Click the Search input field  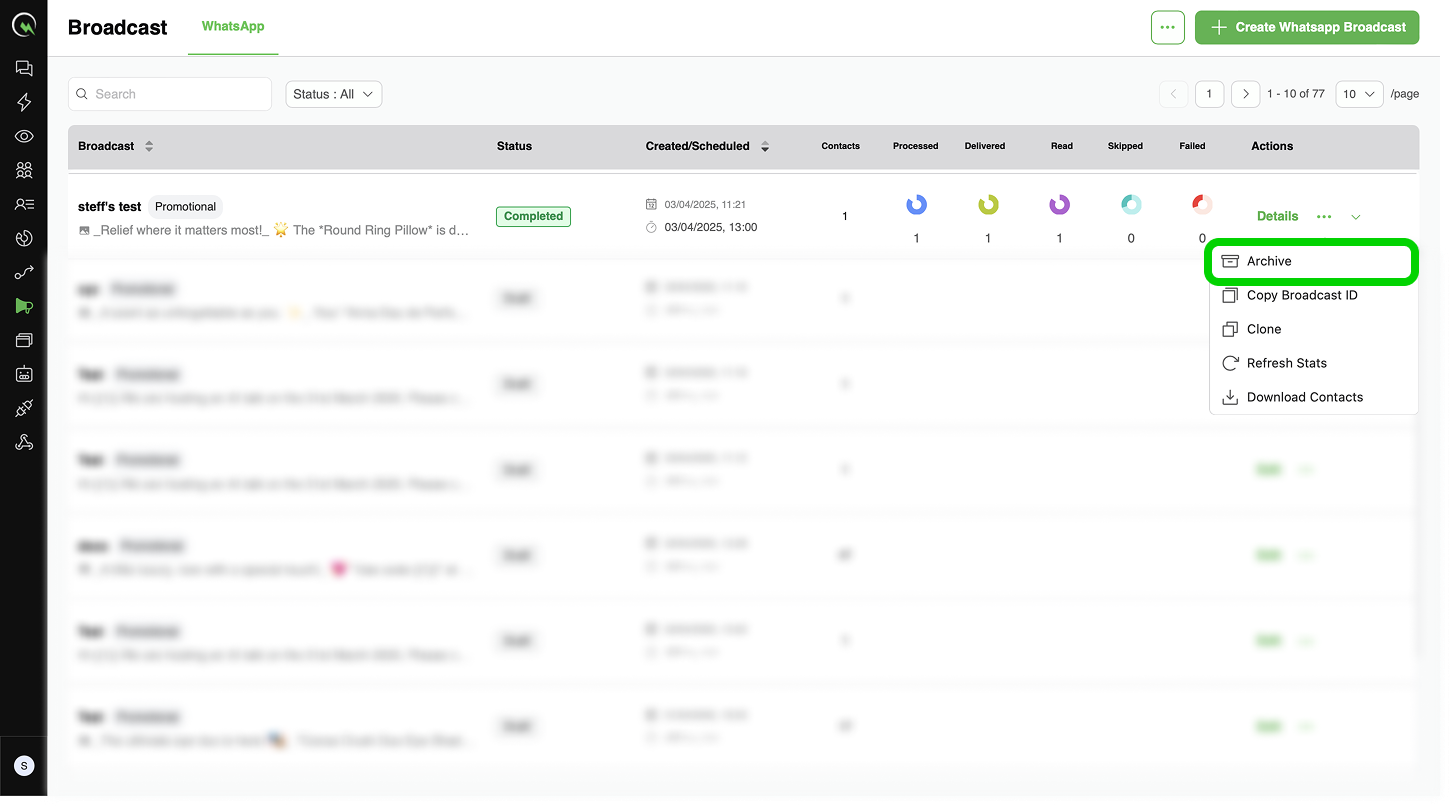170,94
